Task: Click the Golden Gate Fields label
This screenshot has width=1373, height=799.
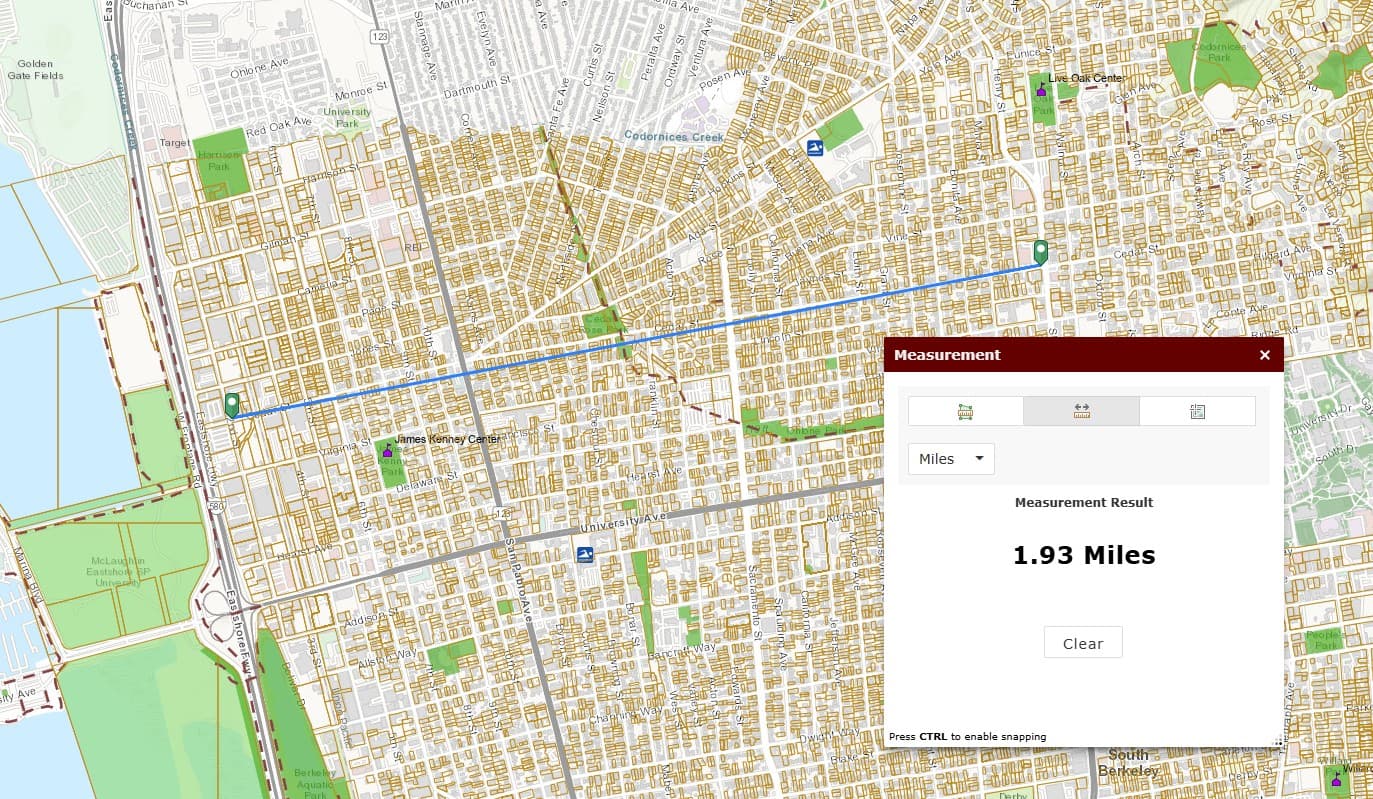Action: point(35,69)
